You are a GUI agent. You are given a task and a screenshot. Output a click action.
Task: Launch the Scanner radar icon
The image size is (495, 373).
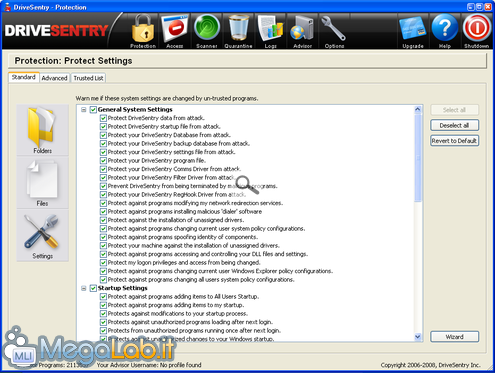pyautogui.click(x=207, y=31)
